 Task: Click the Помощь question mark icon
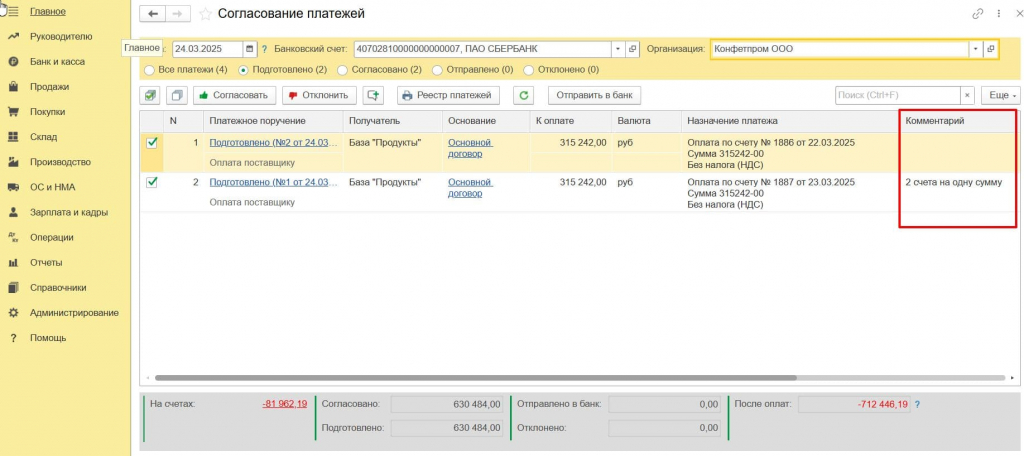12,338
